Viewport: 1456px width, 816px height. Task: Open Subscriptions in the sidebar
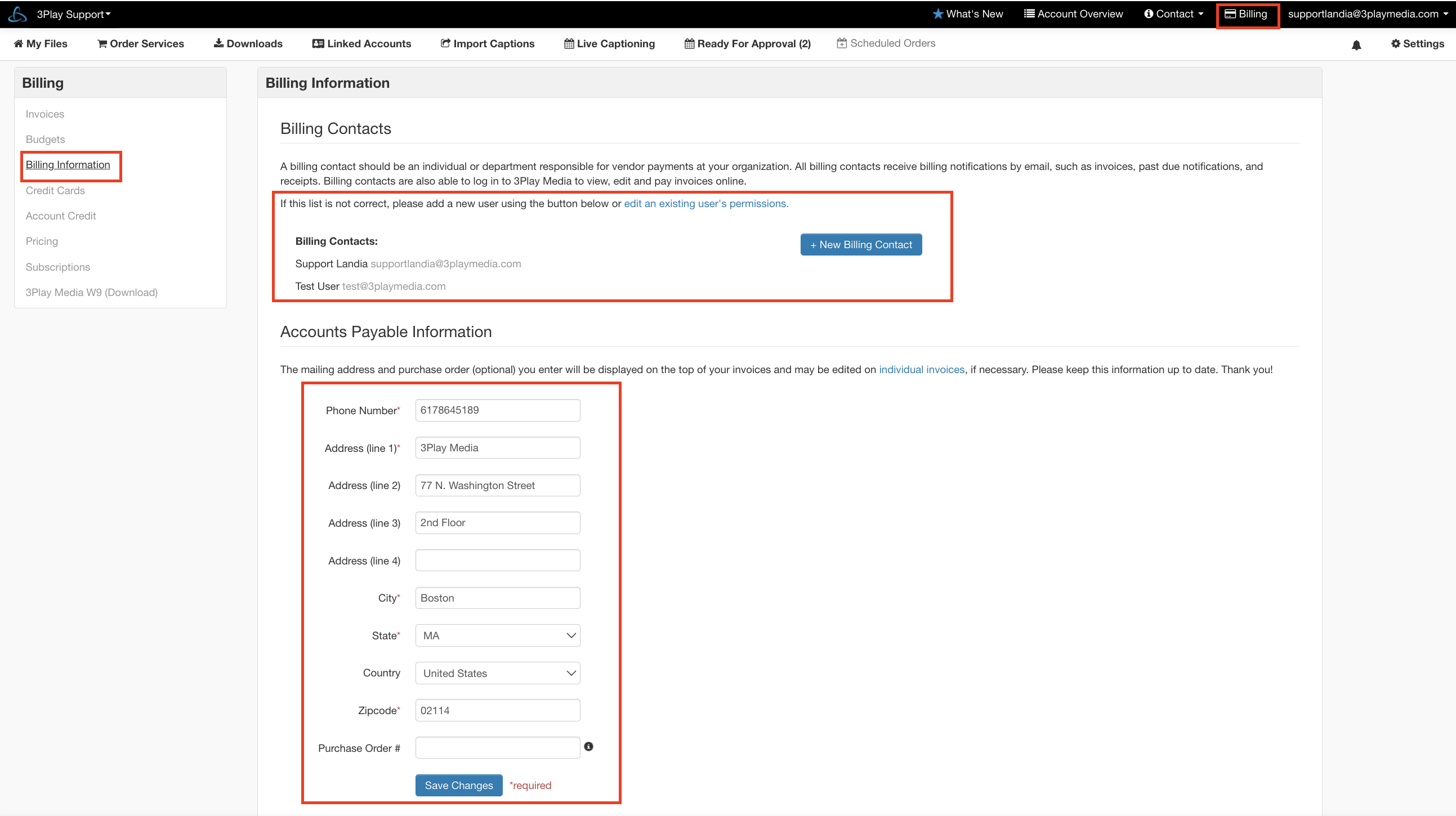57,267
